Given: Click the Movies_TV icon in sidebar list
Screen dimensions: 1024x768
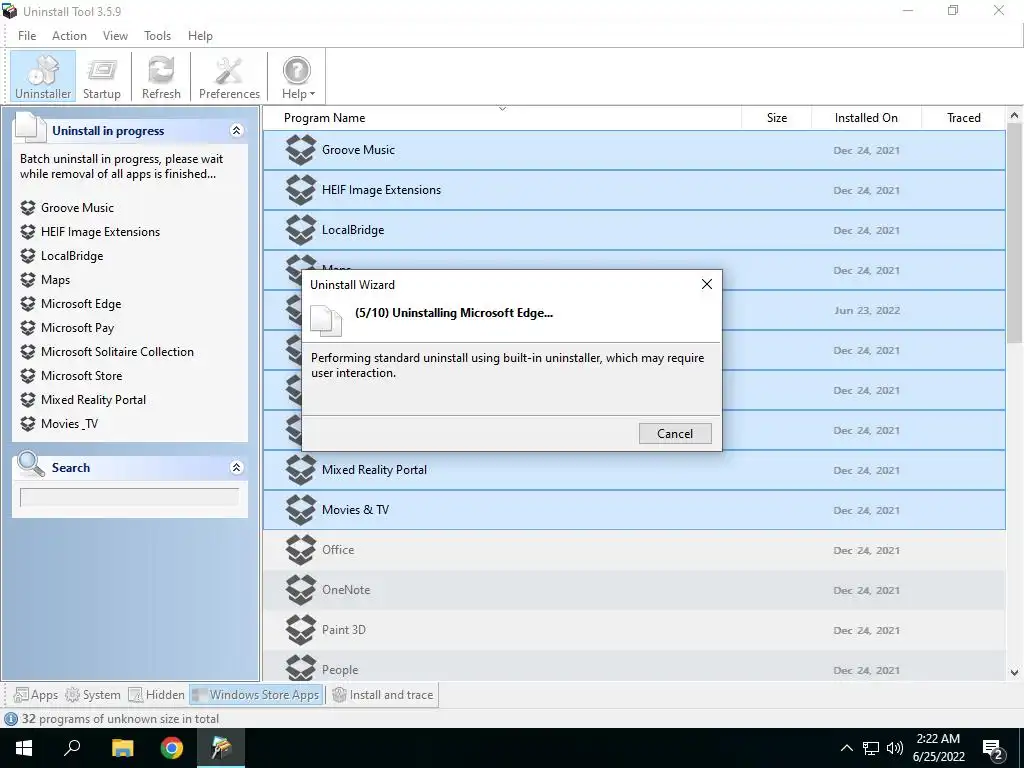Looking at the screenshot, I should [x=27, y=424].
